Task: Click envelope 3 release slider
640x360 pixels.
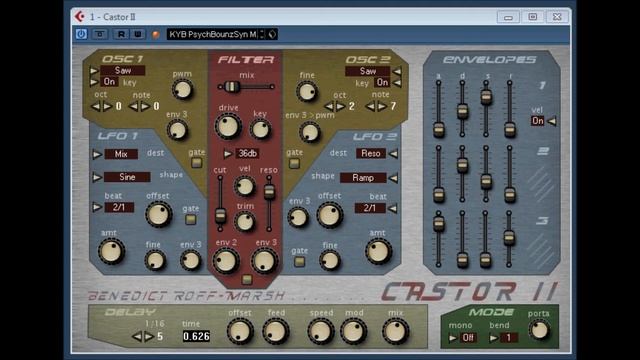Action: [x=509, y=240]
